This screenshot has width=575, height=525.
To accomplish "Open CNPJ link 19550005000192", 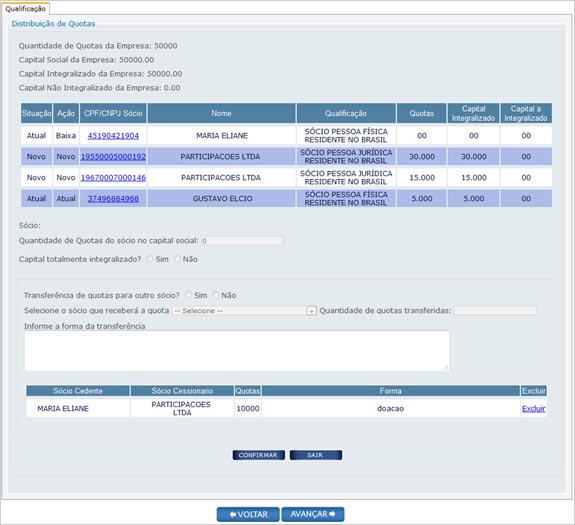I will [113, 157].
